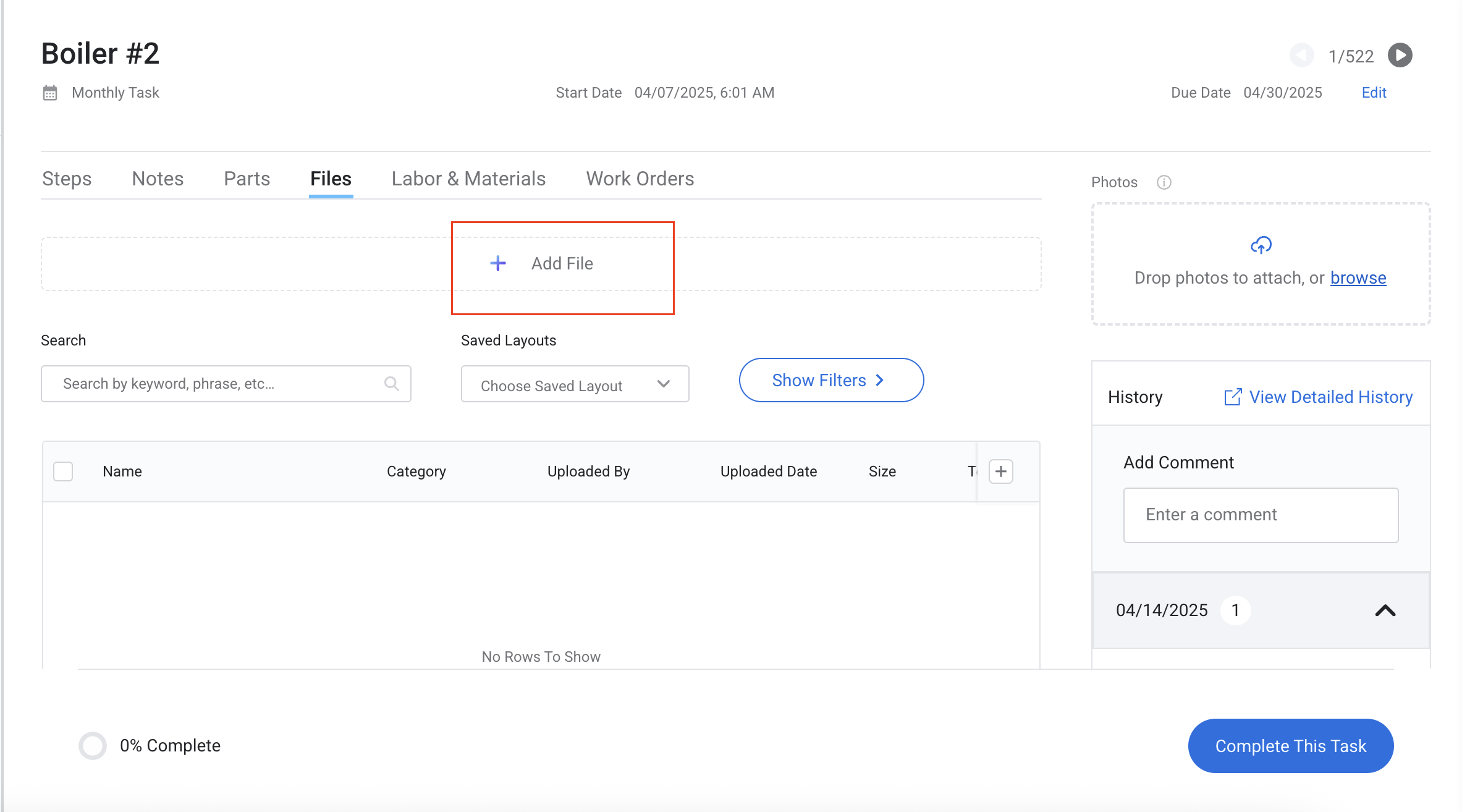The image size is (1462, 812).
Task: Click the search magnifier icon
Action: click(x=391, y=384)
